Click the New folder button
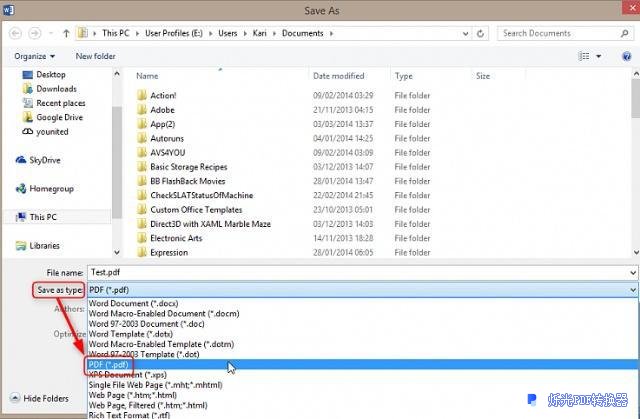 pos(96,56)
